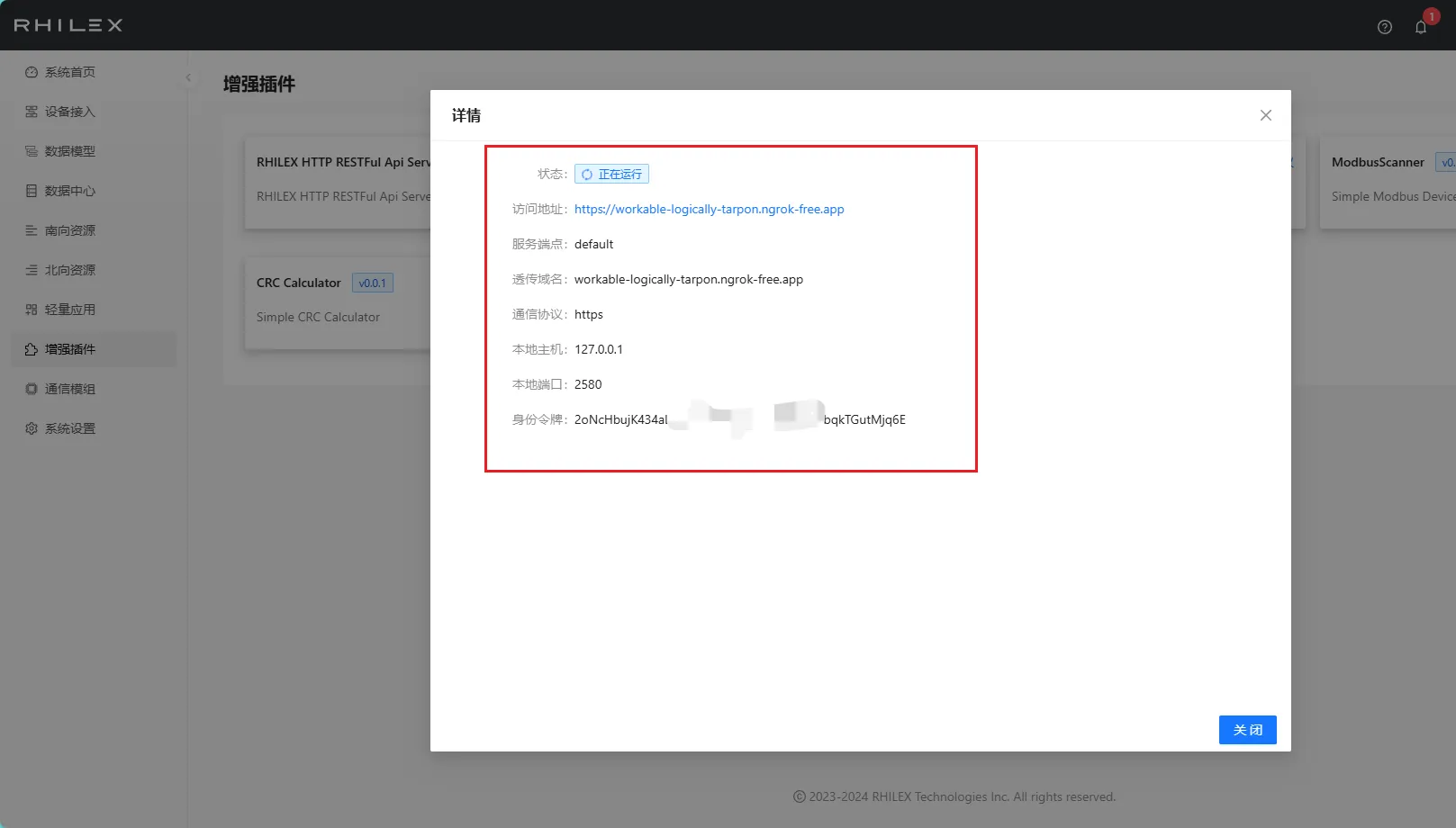1456x828 pixels.
Task: Click the 访问地址 label
Action: [x=540, y=209]
